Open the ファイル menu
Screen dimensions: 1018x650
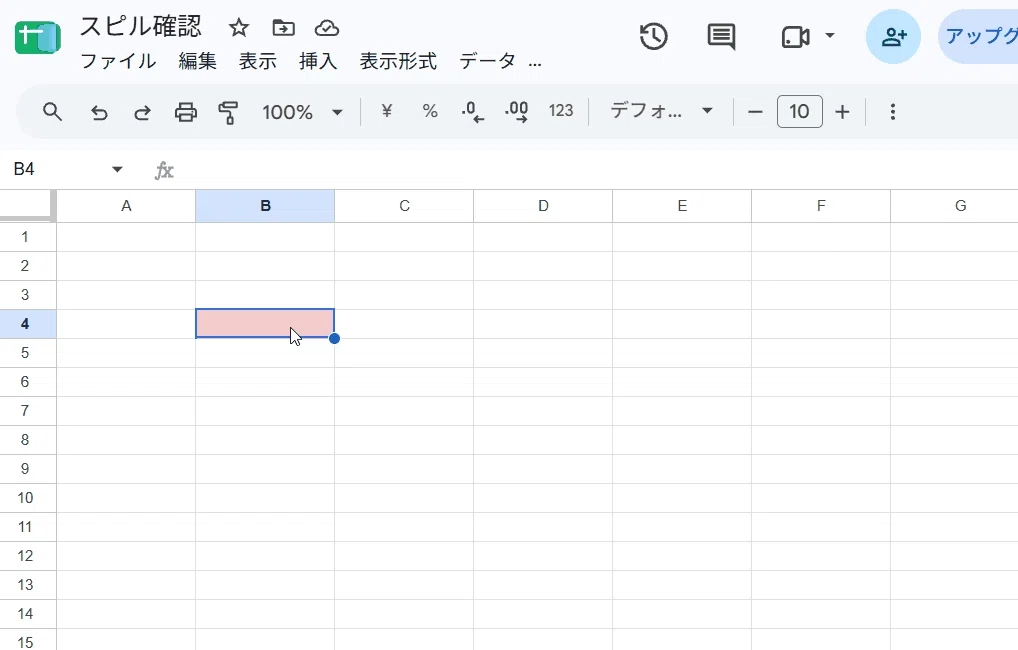pyautogui.click(x=118, y=61)
